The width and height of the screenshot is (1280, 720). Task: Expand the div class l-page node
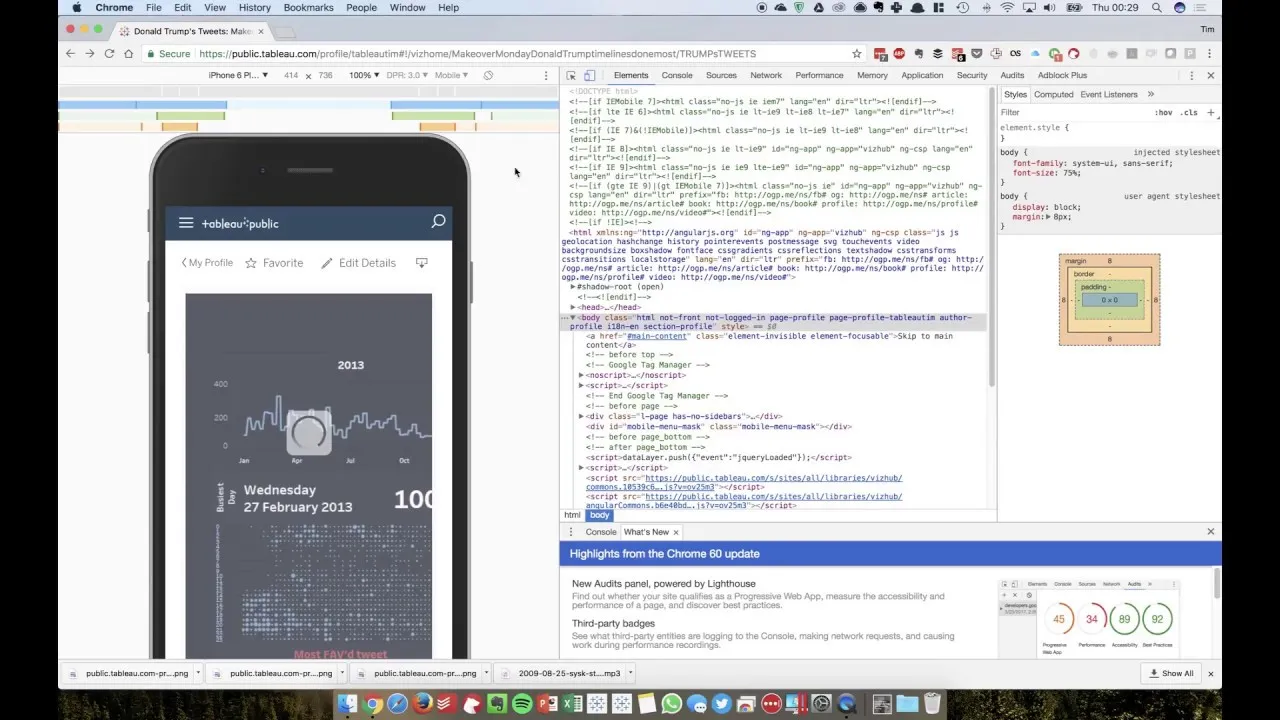pos(581,416)
